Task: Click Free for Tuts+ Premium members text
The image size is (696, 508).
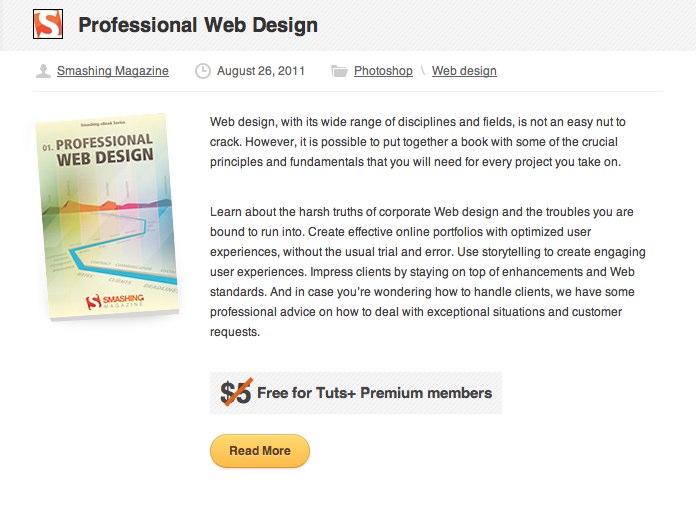Action: [x=375, y=393]
